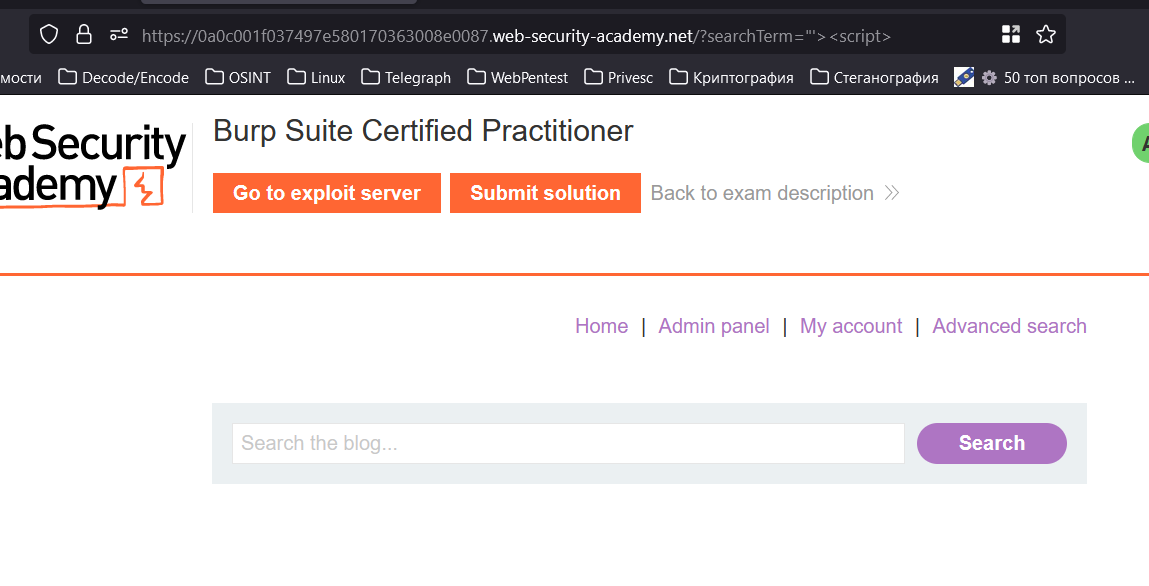This screenshot has height=586, width=1149.
Task: Navigate to Advanced search
Action: click(1009, 326)
